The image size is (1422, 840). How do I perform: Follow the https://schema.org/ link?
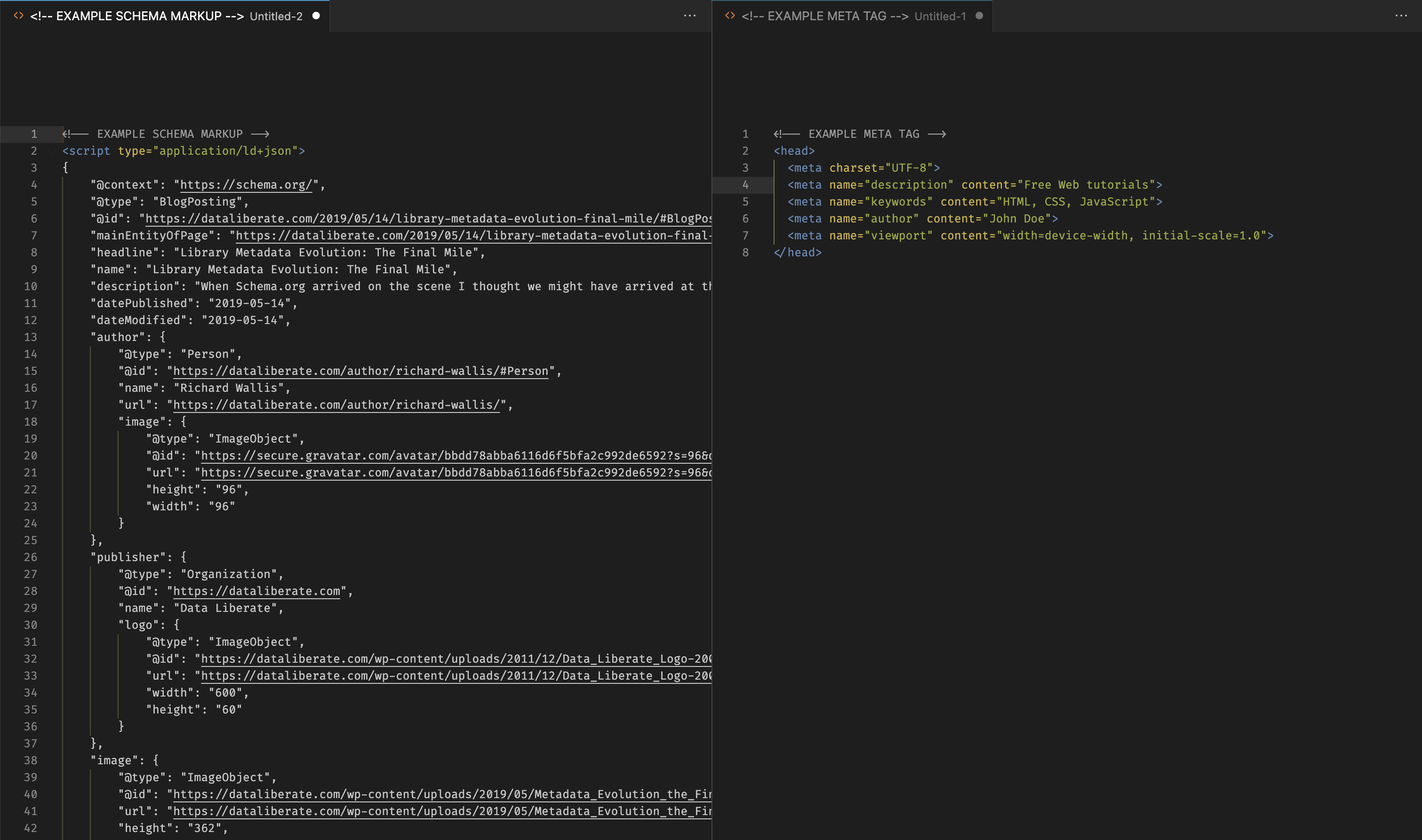(246, 185)
